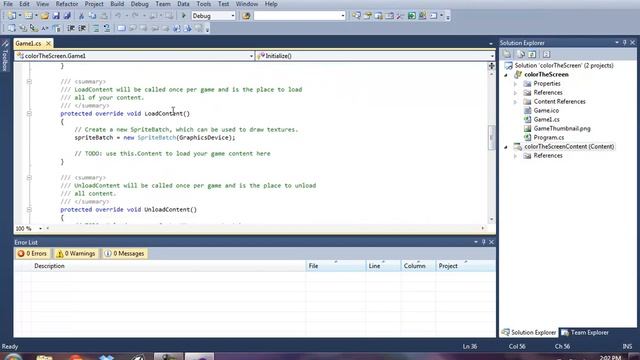Click the View Code icon in Solution Explorer
640x360 pixels.
[547, 54]
